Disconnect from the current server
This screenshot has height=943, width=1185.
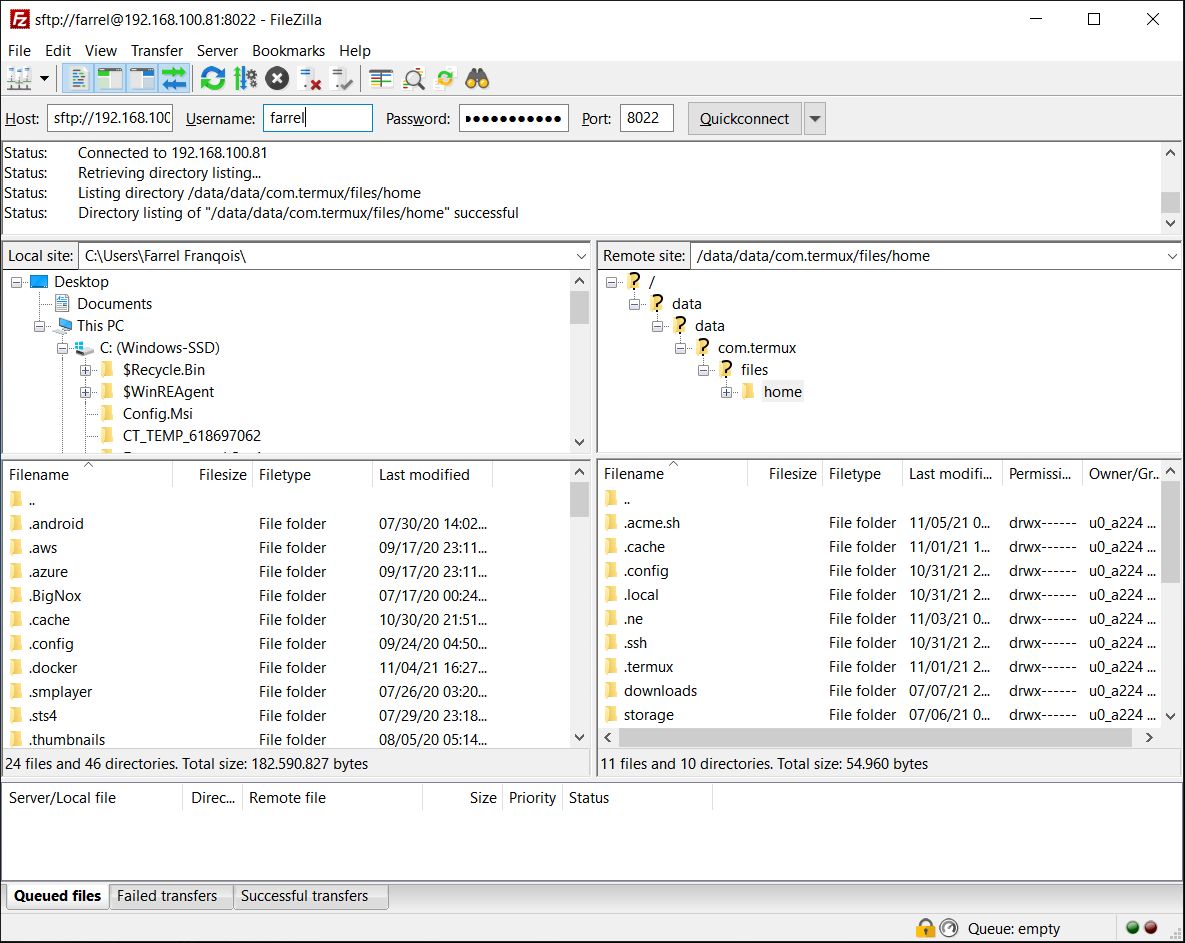(310, 79)
